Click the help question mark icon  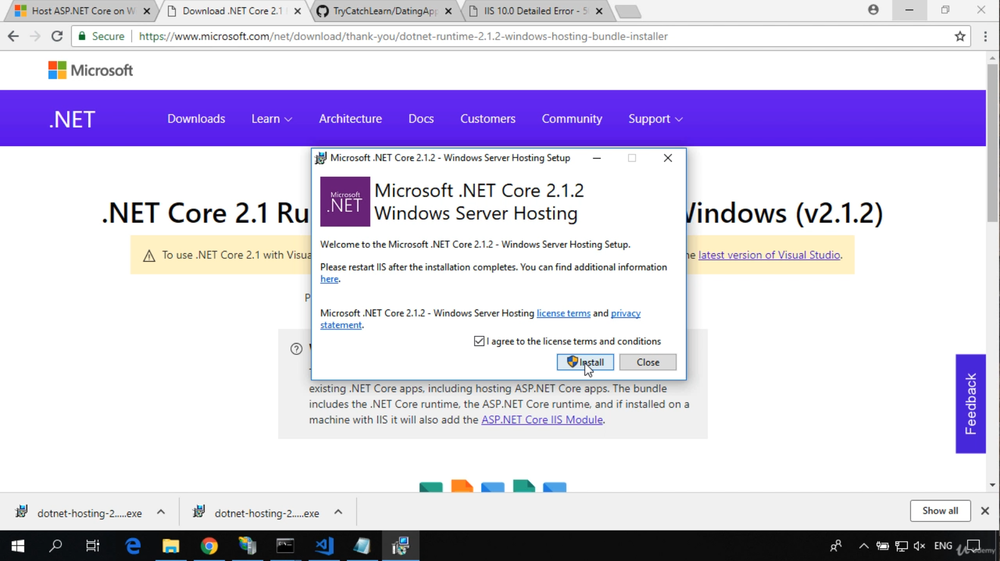click(x=296, y=349)
